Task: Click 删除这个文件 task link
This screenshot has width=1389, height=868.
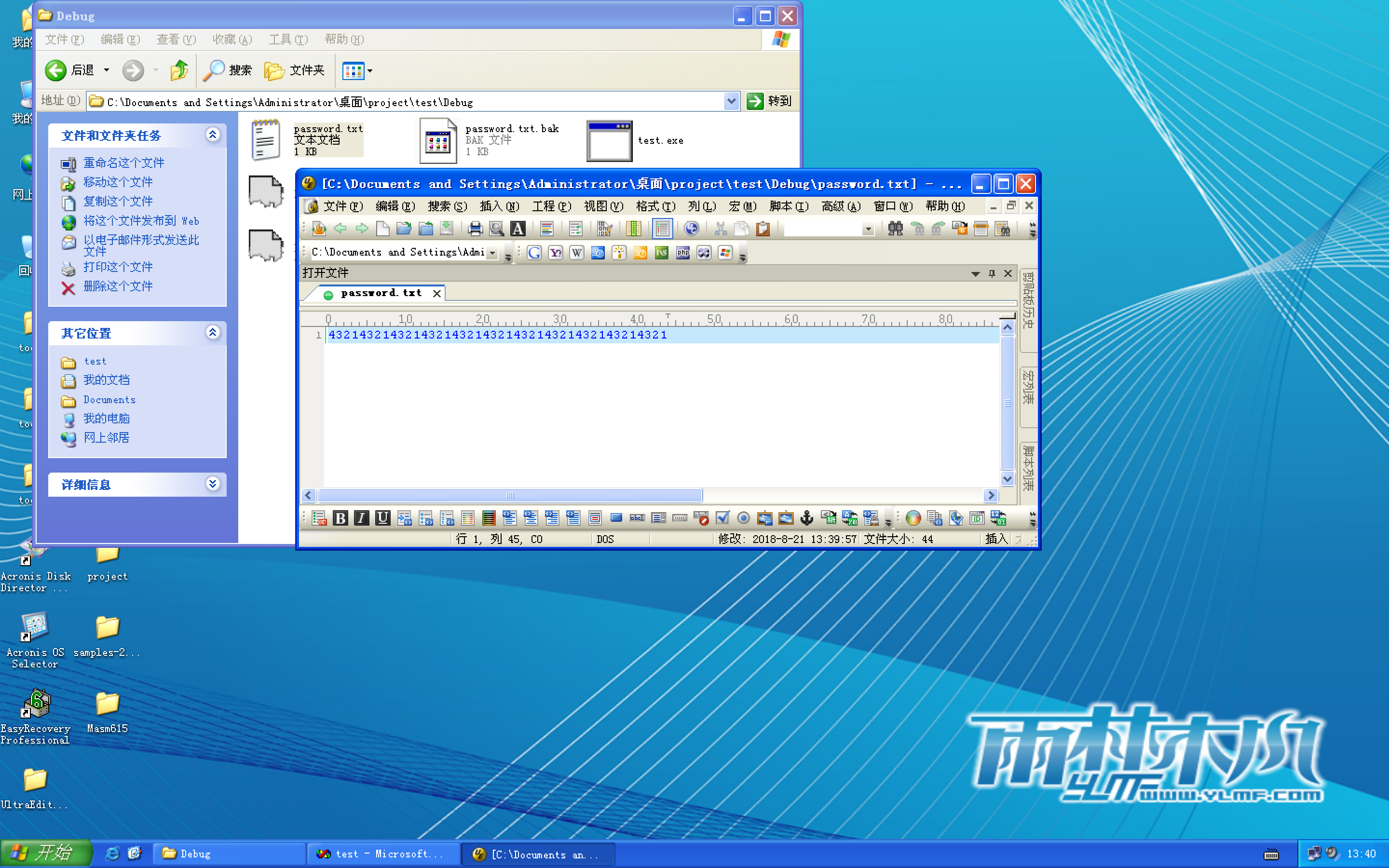Action: [x=118, y=286]
